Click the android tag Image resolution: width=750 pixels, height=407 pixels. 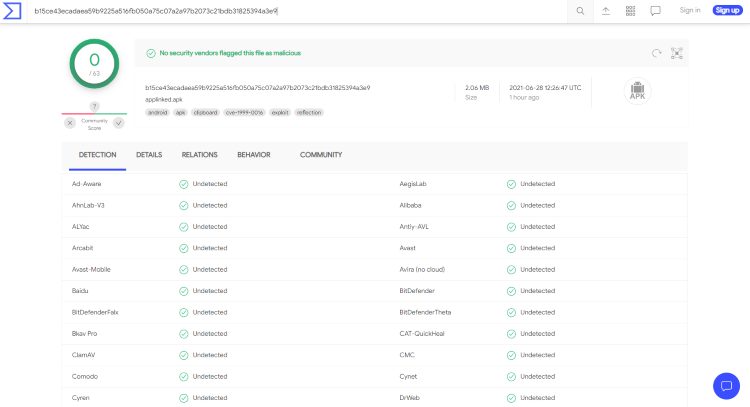click(157, 112)
